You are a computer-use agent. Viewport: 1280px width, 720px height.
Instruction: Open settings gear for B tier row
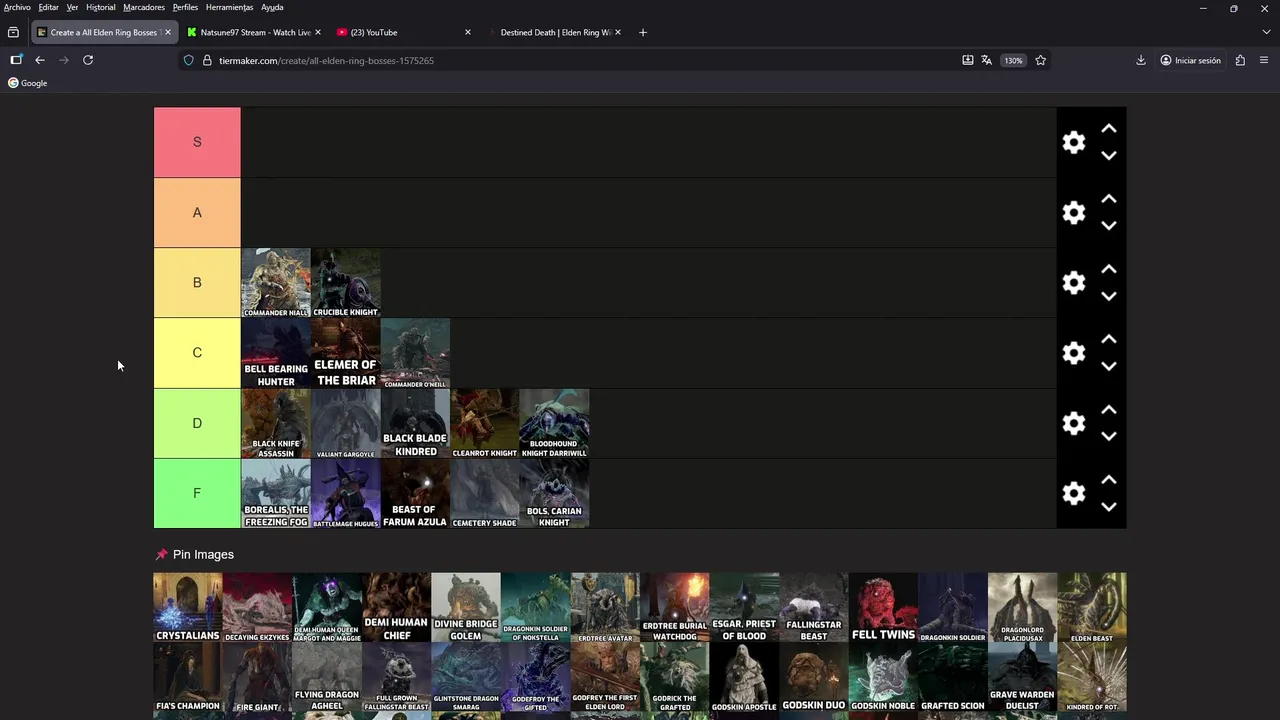click(1073, 282)
